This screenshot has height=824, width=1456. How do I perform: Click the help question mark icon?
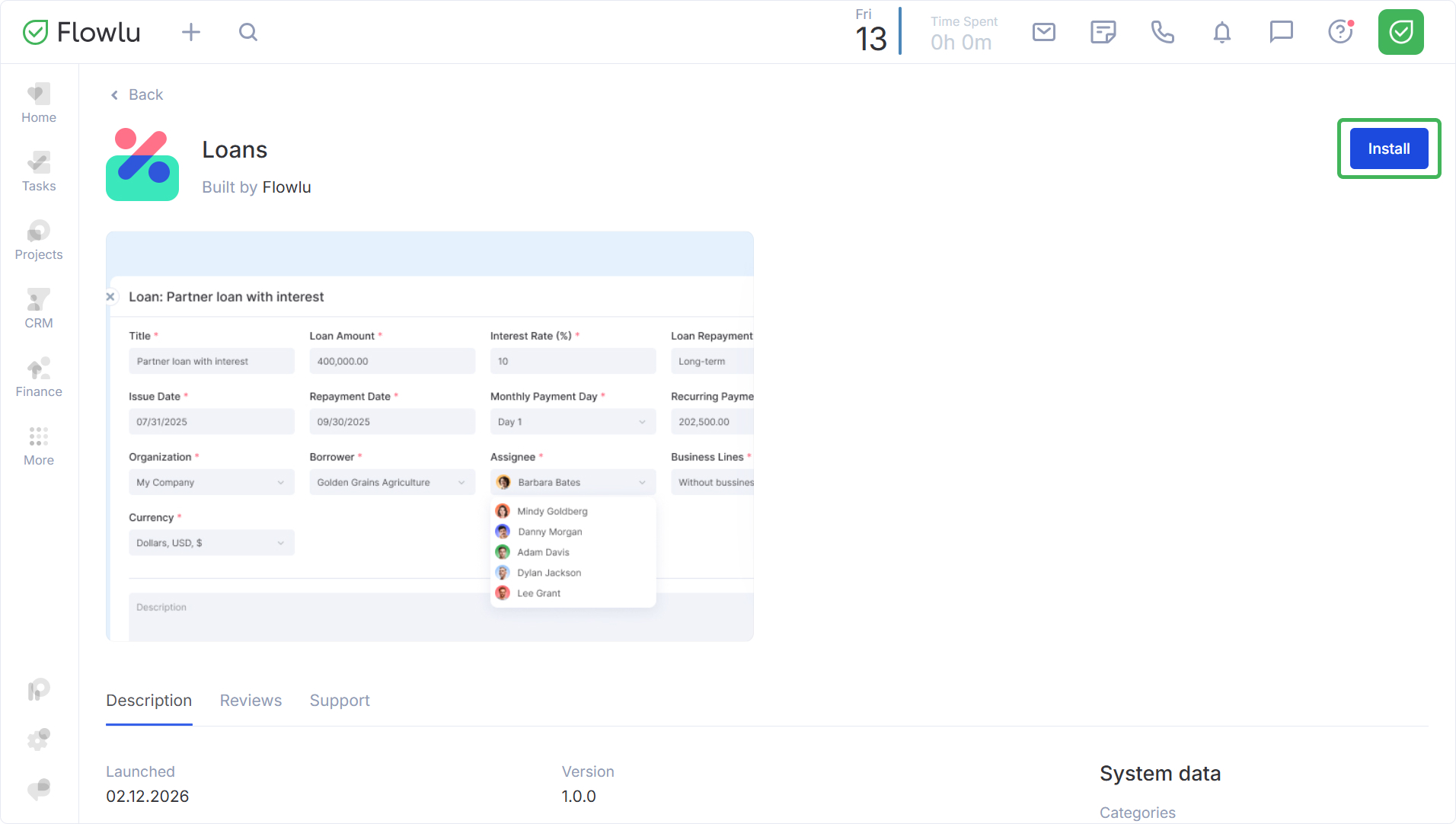[x=1340, y=32]
